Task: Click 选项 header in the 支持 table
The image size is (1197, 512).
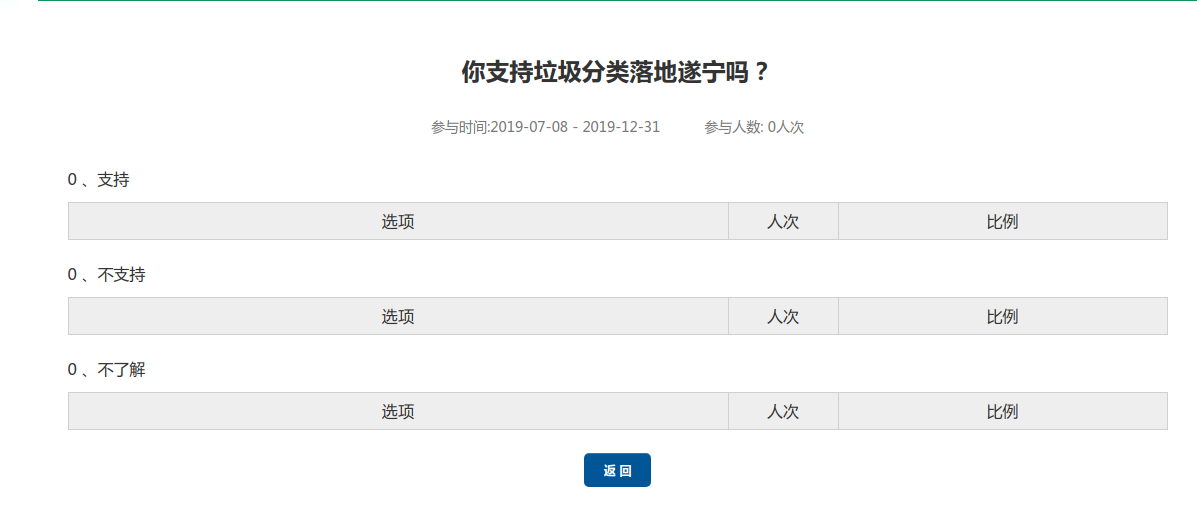Action: 398,222
